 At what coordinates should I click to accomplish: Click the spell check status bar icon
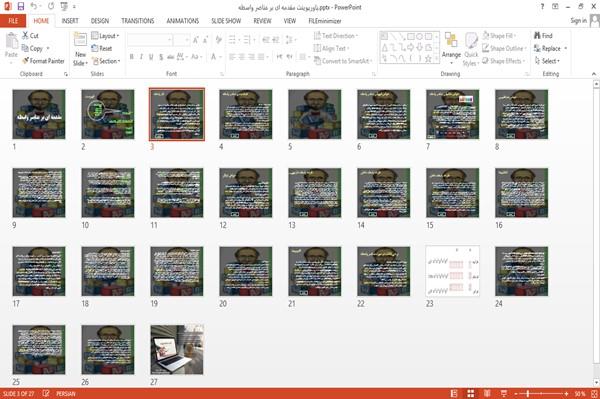click(x=46, y=393)
